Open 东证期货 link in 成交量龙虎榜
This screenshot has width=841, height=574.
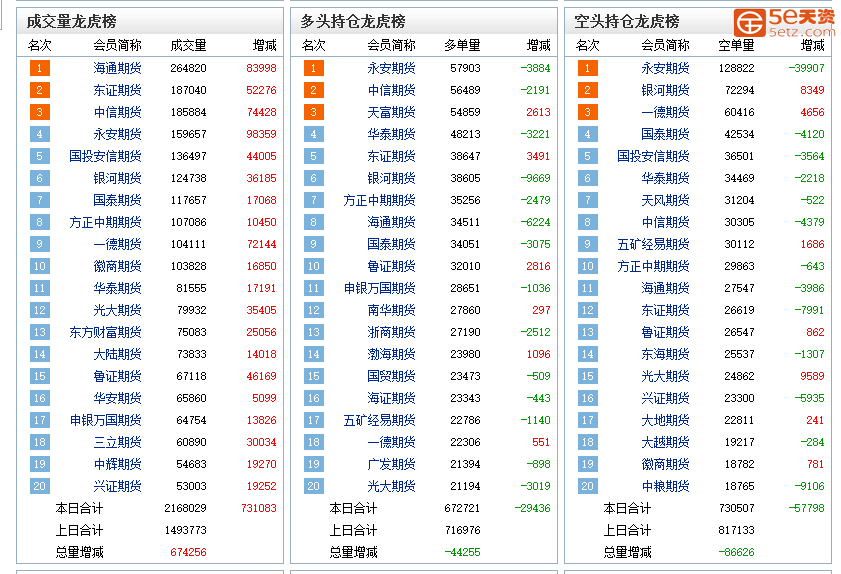coord(117,90)
